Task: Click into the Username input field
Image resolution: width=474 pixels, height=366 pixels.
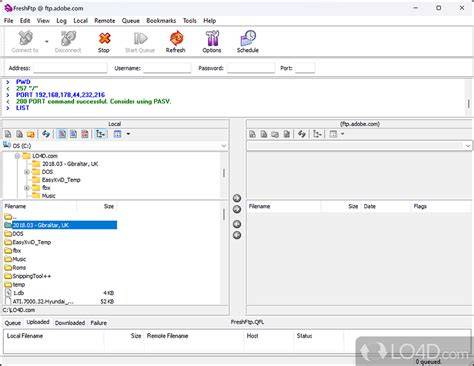Action: click(167, 68)
